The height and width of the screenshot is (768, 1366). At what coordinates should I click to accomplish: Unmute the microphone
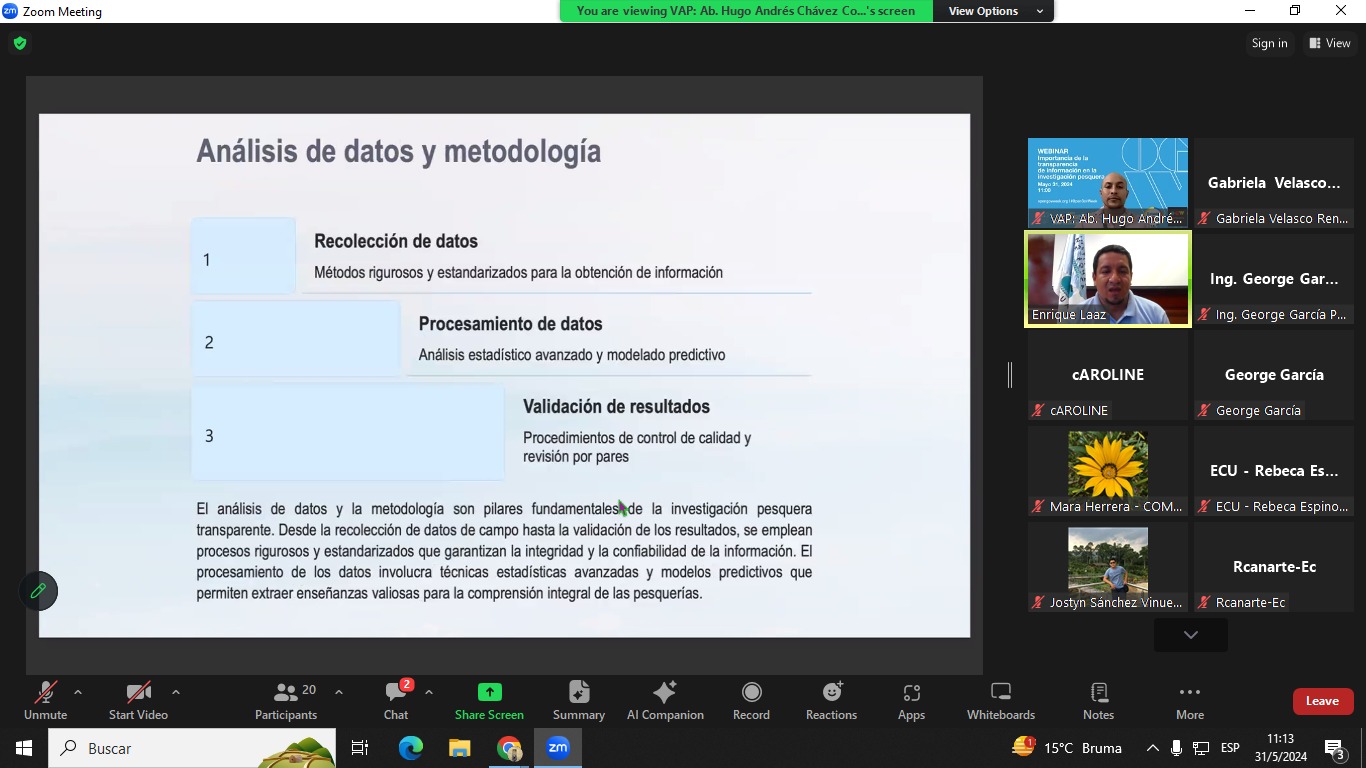coord(45,700)
